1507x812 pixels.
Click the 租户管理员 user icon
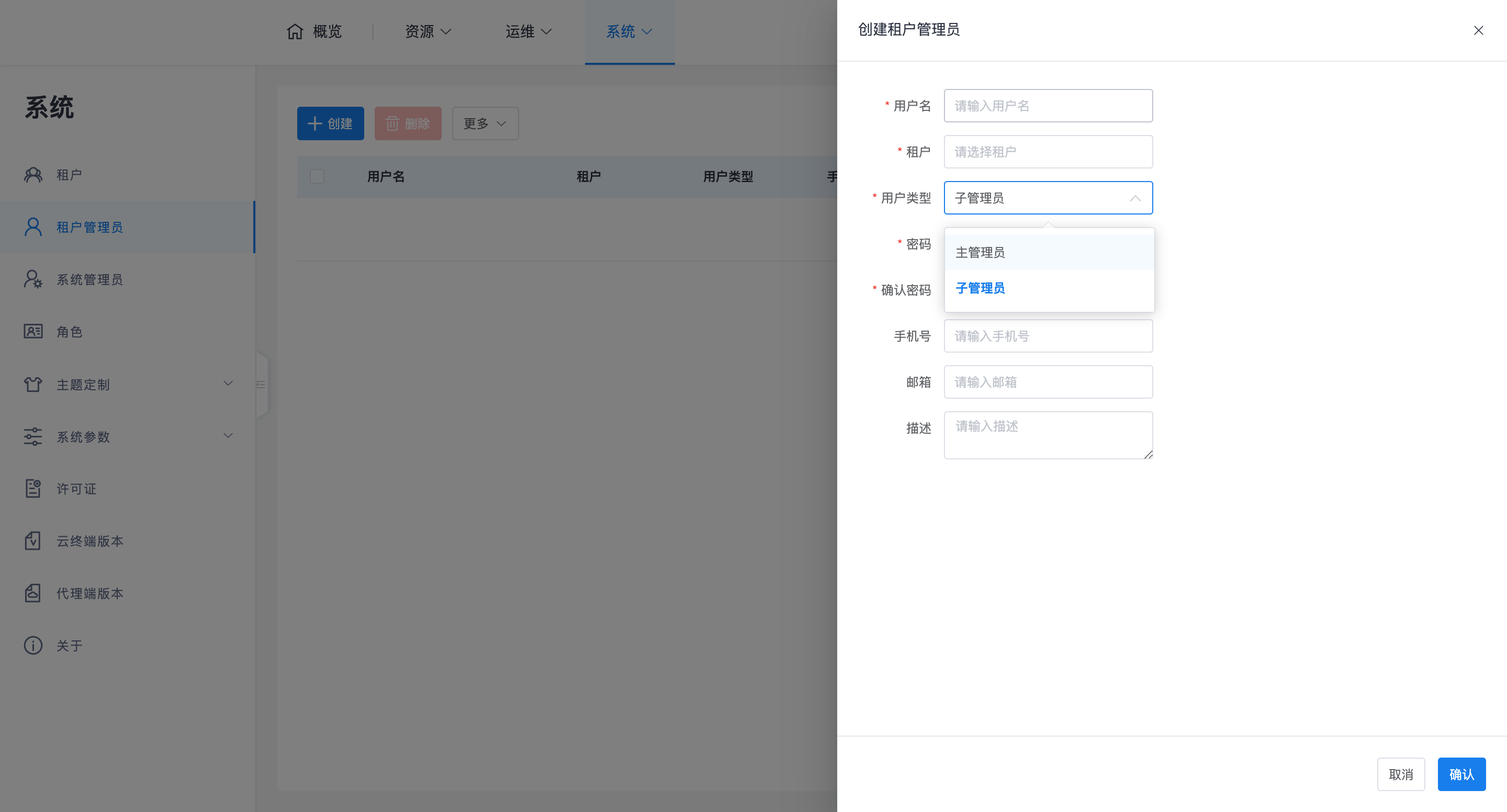[33, 227]
